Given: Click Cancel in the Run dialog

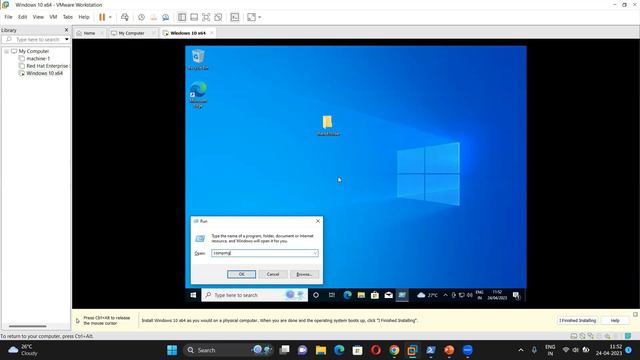Looking at the screenshot, I should tap(273, 274).
